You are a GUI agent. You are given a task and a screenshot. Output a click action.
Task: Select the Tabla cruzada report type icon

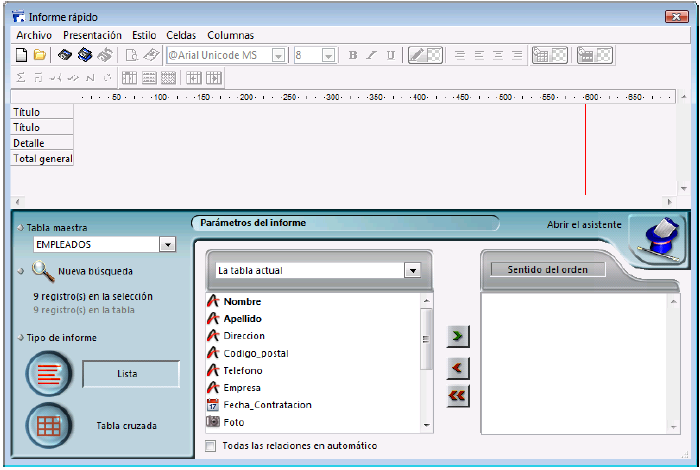[48, 425]
